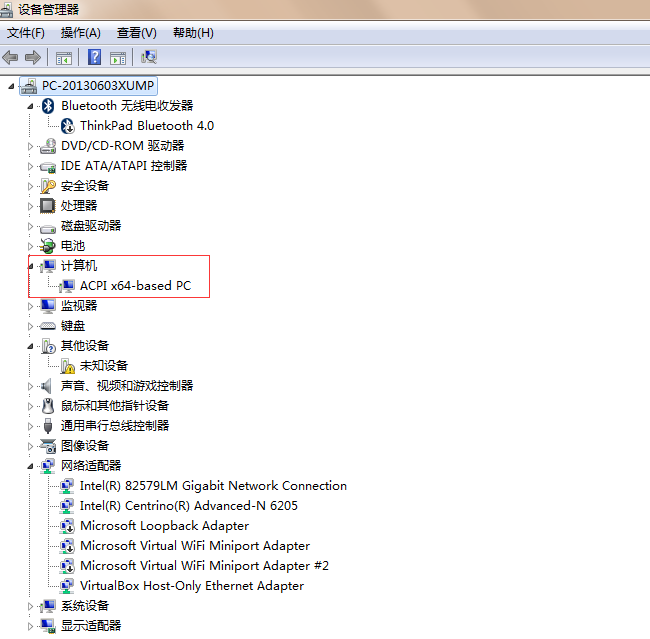Viewport: 650px width, 639px height.
Task: Select the 鼠标和其他指针设备 category label
Action: (115, 406)
